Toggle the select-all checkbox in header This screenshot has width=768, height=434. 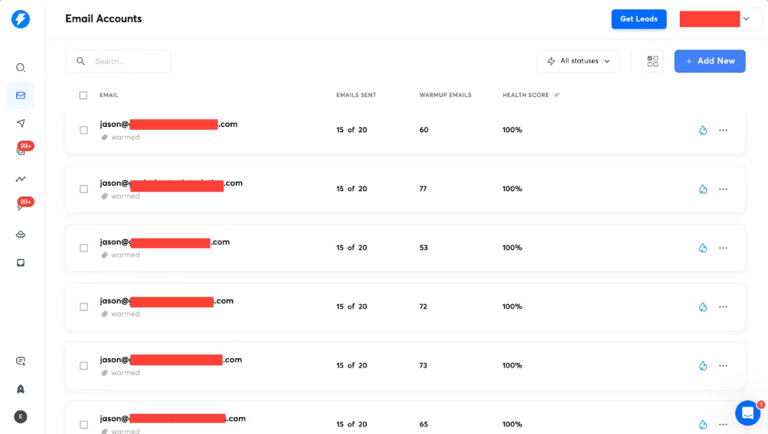pos(83,96)
